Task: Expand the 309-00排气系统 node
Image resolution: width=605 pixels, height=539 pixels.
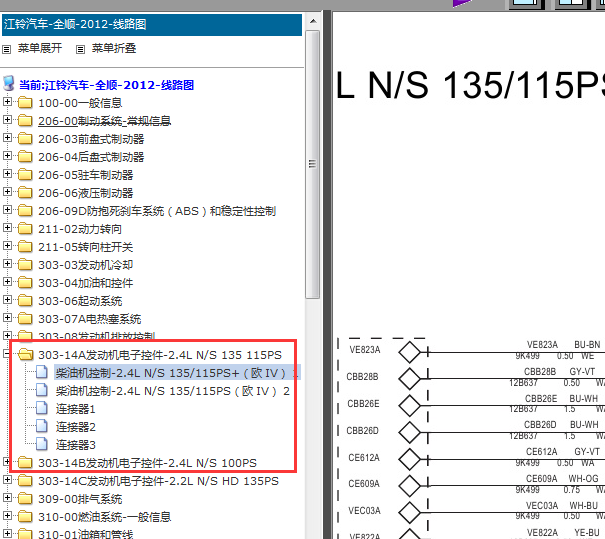Action: tap(7, 498)
